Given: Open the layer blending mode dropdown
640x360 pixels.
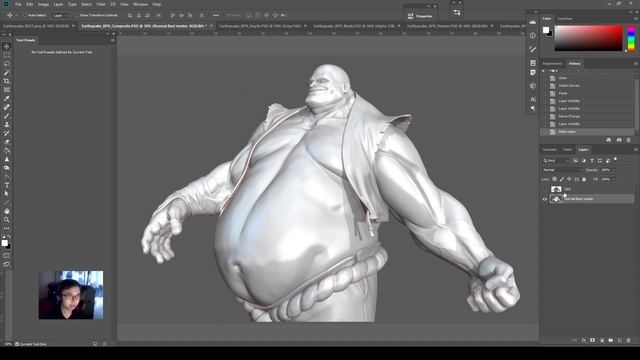Looking at the screenshot, I should pyautogui.click(x=562, y=170).
